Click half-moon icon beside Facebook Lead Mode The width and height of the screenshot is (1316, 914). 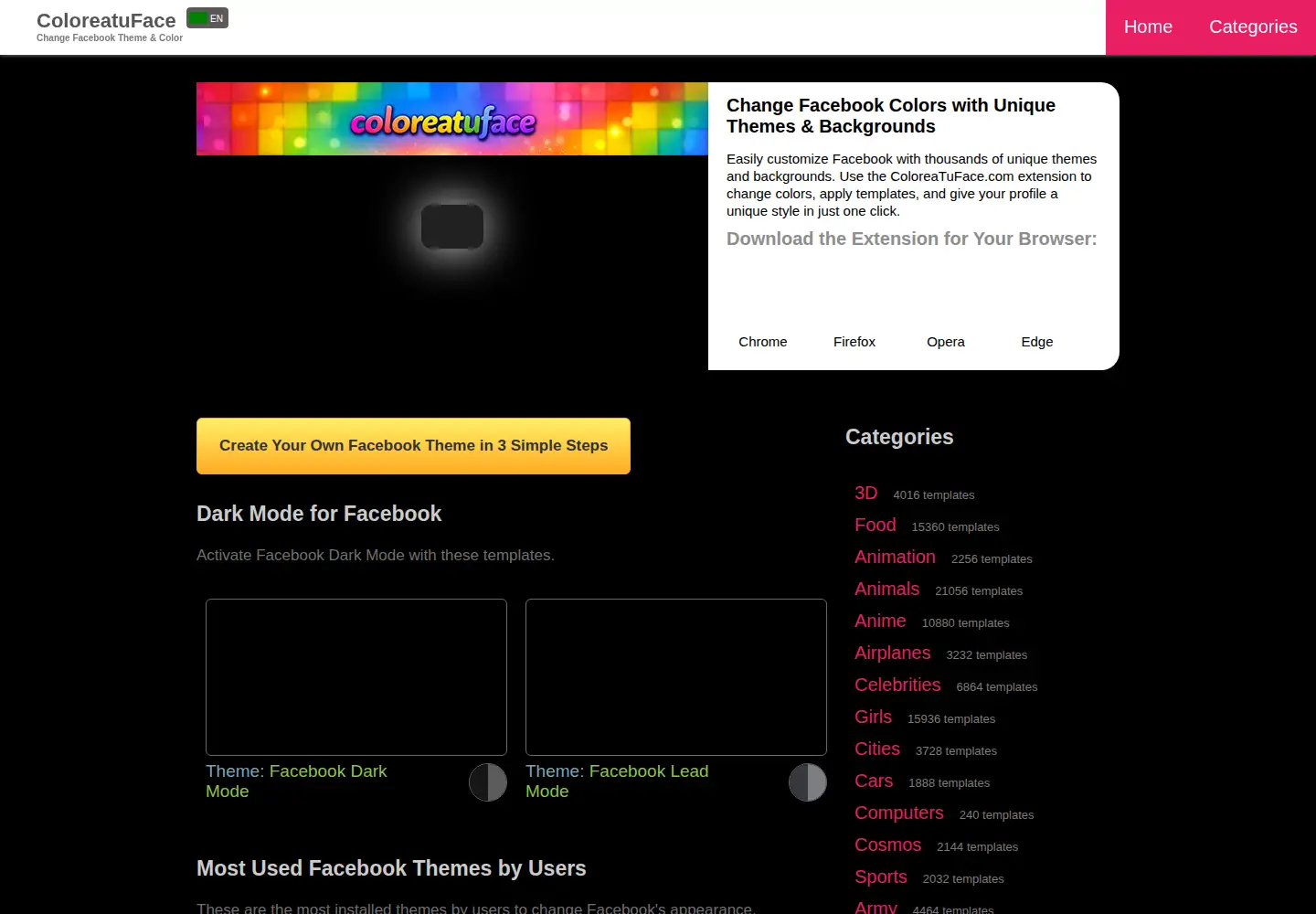(x=808, y=782)
